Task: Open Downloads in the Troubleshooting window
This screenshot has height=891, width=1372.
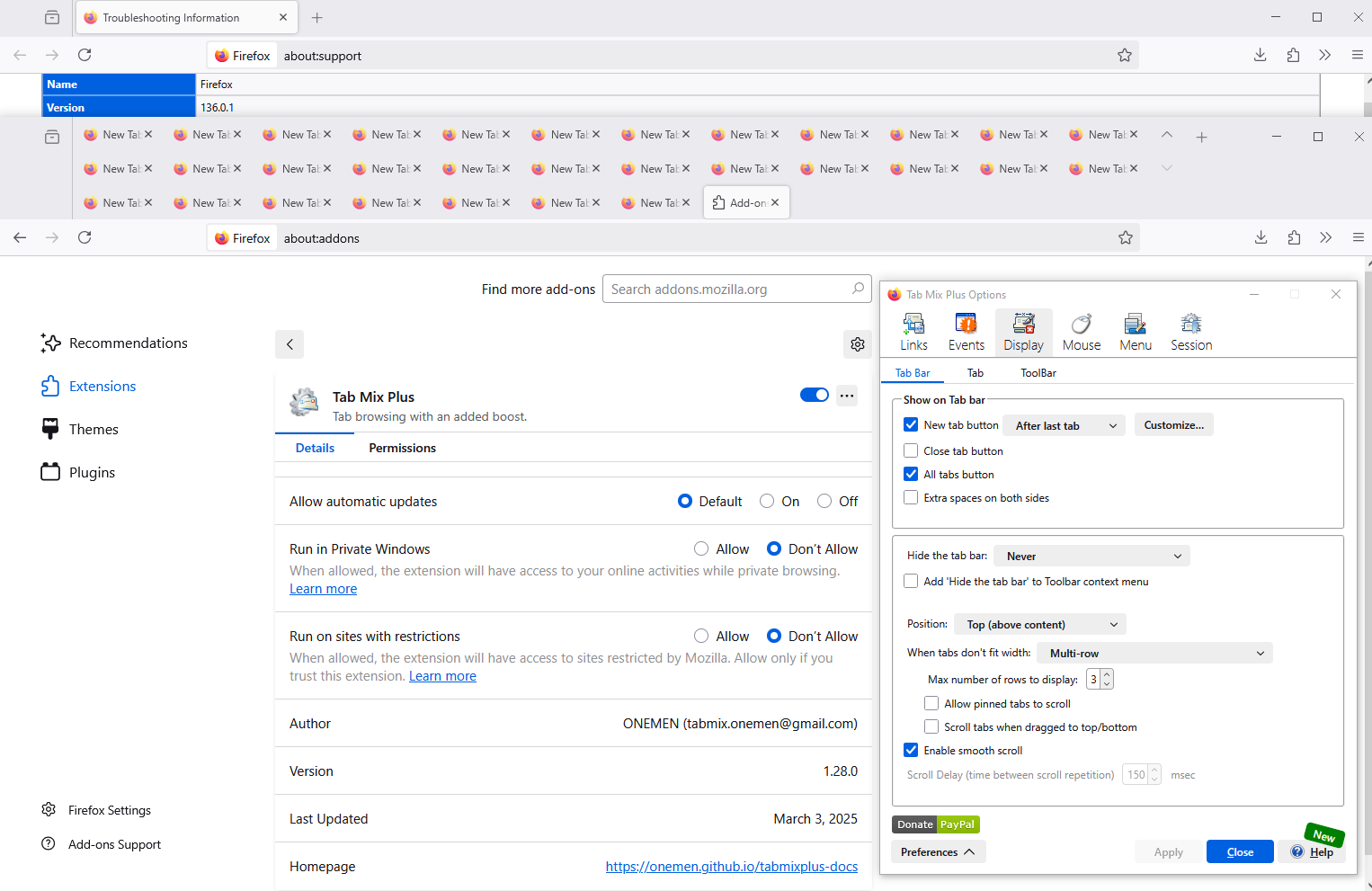Action: click(1261, 56)
